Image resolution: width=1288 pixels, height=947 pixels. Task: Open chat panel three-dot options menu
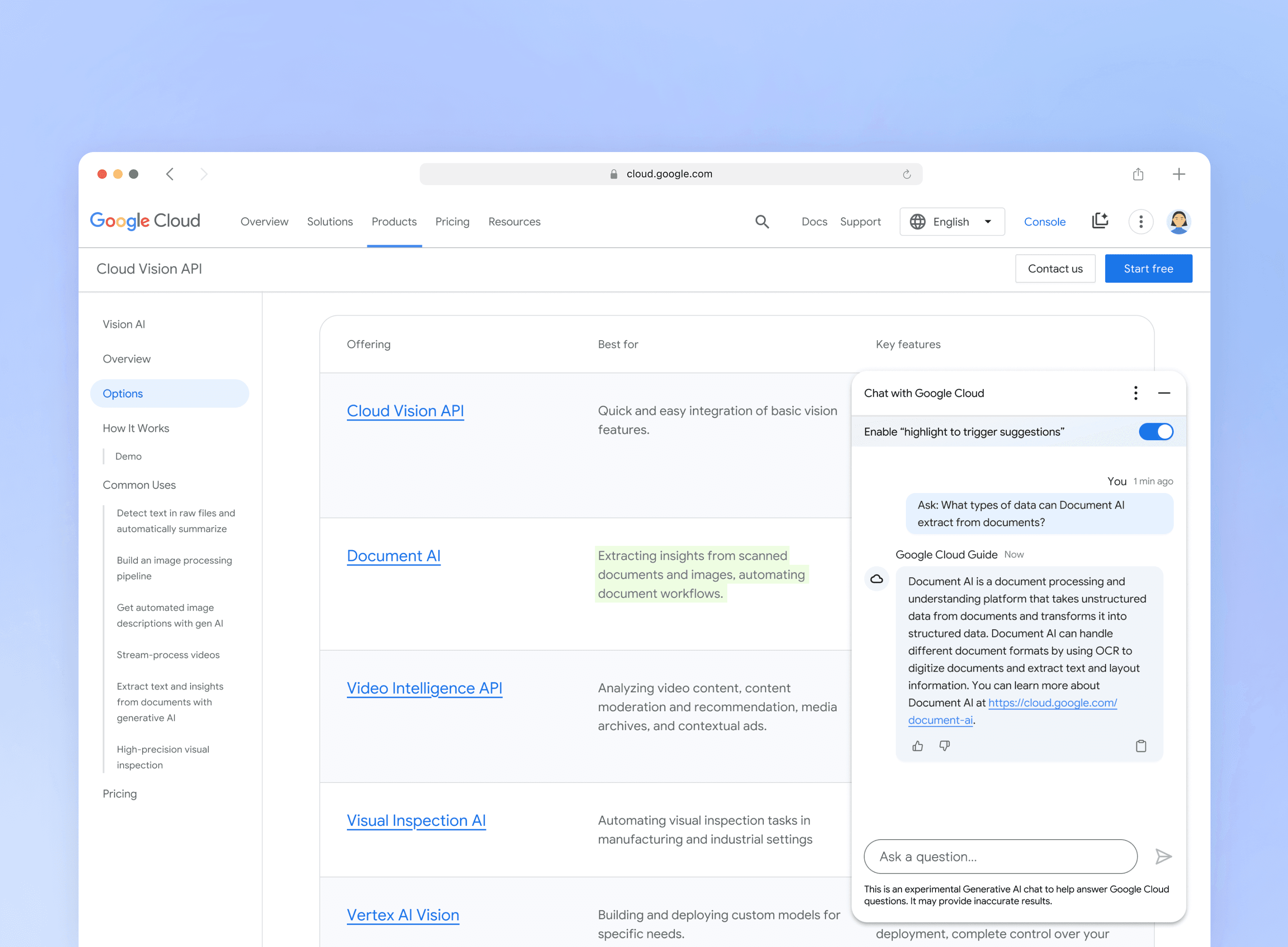coord(1136,393)
